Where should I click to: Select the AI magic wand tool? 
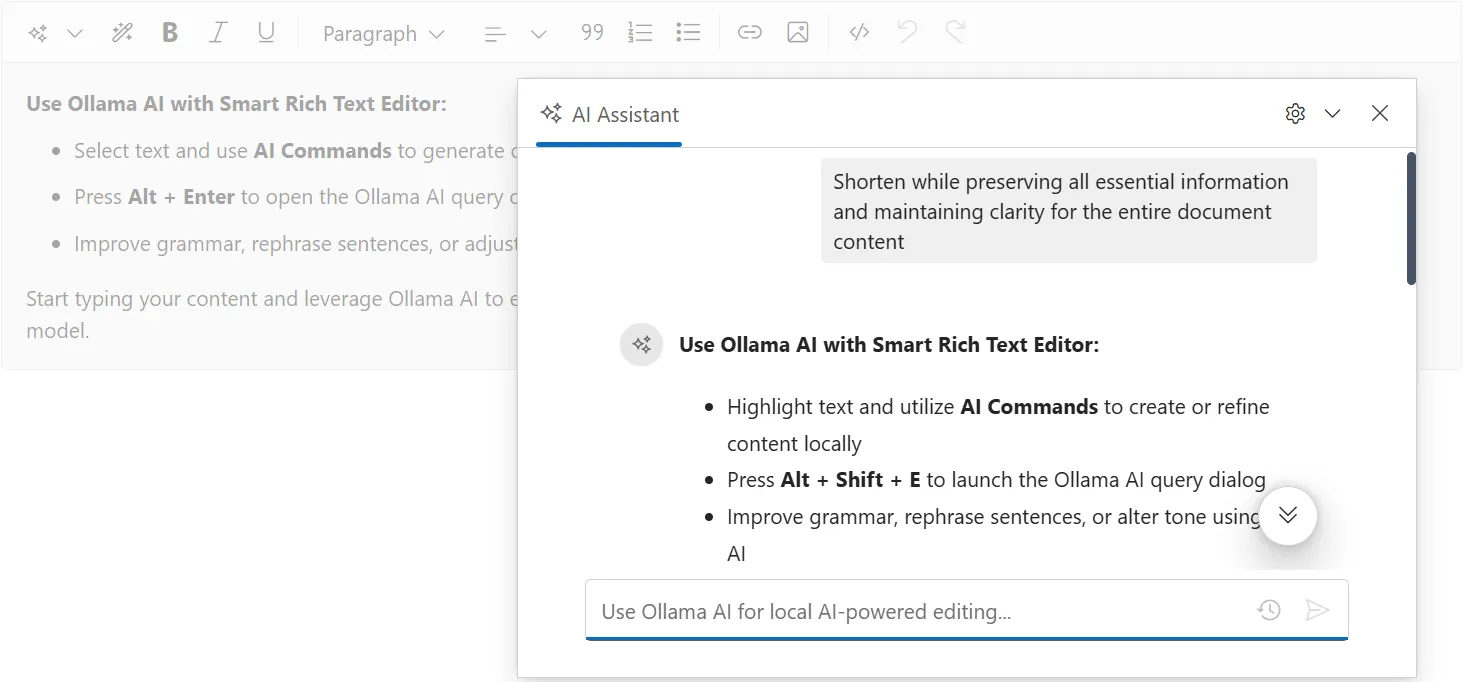point(122,33)
